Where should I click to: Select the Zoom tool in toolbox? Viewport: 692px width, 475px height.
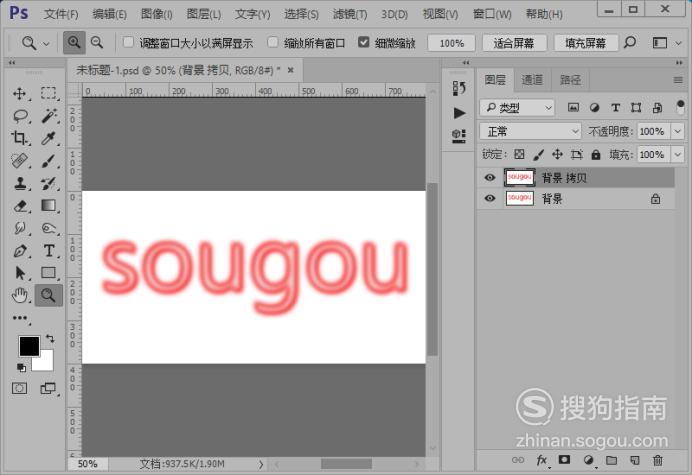49,295
